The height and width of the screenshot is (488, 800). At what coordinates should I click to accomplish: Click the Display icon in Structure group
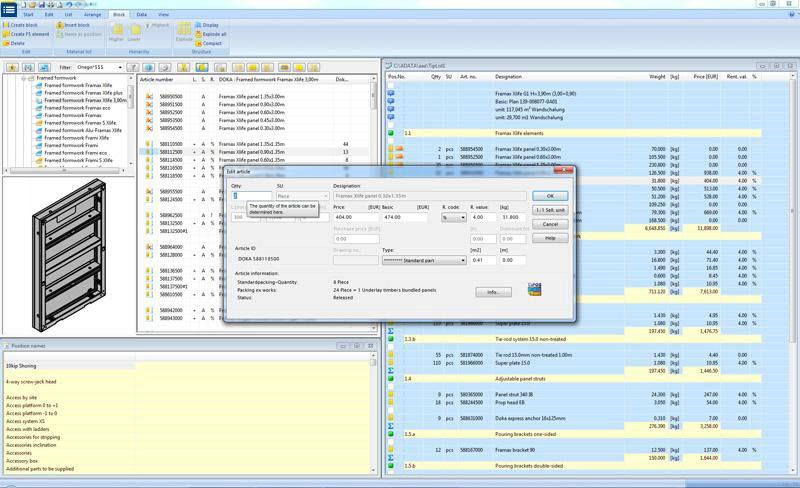click(198, 25)
